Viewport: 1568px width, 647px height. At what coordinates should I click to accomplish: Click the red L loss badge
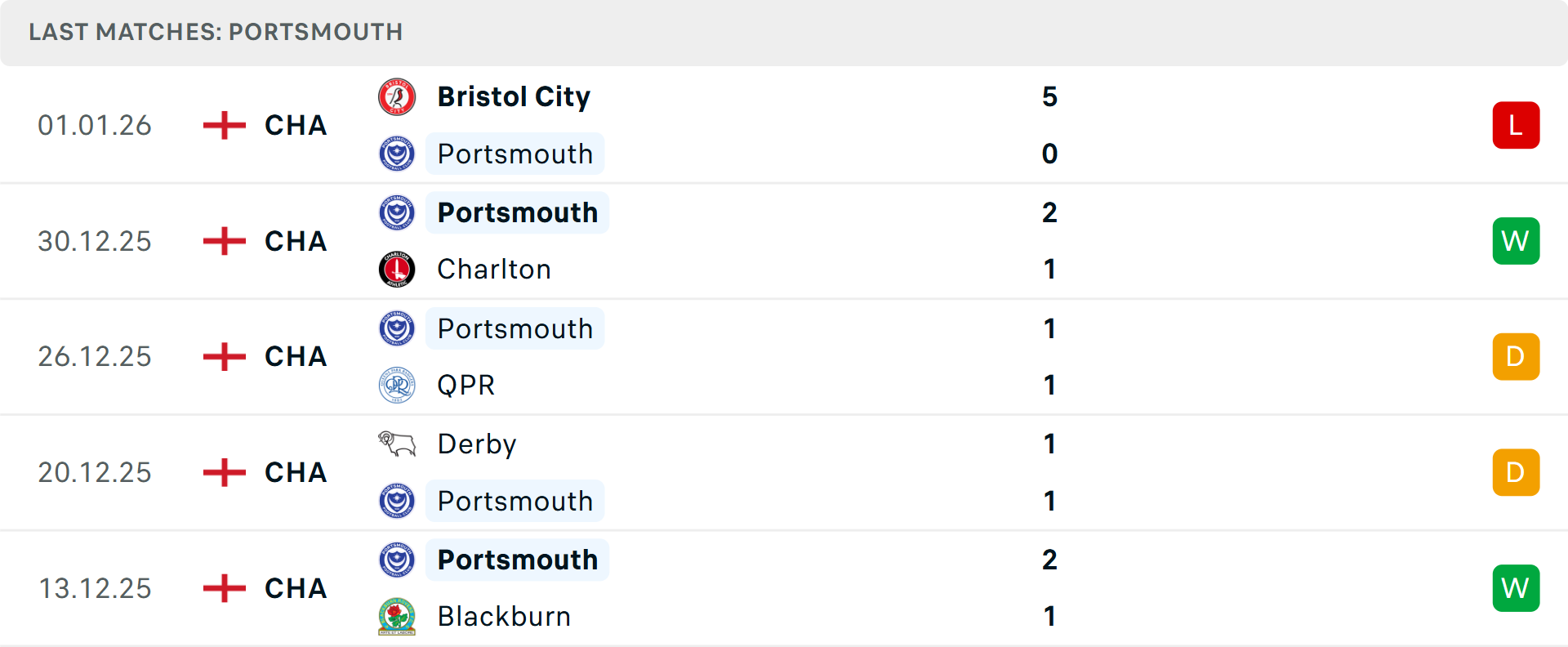[x=1516, y=125]
